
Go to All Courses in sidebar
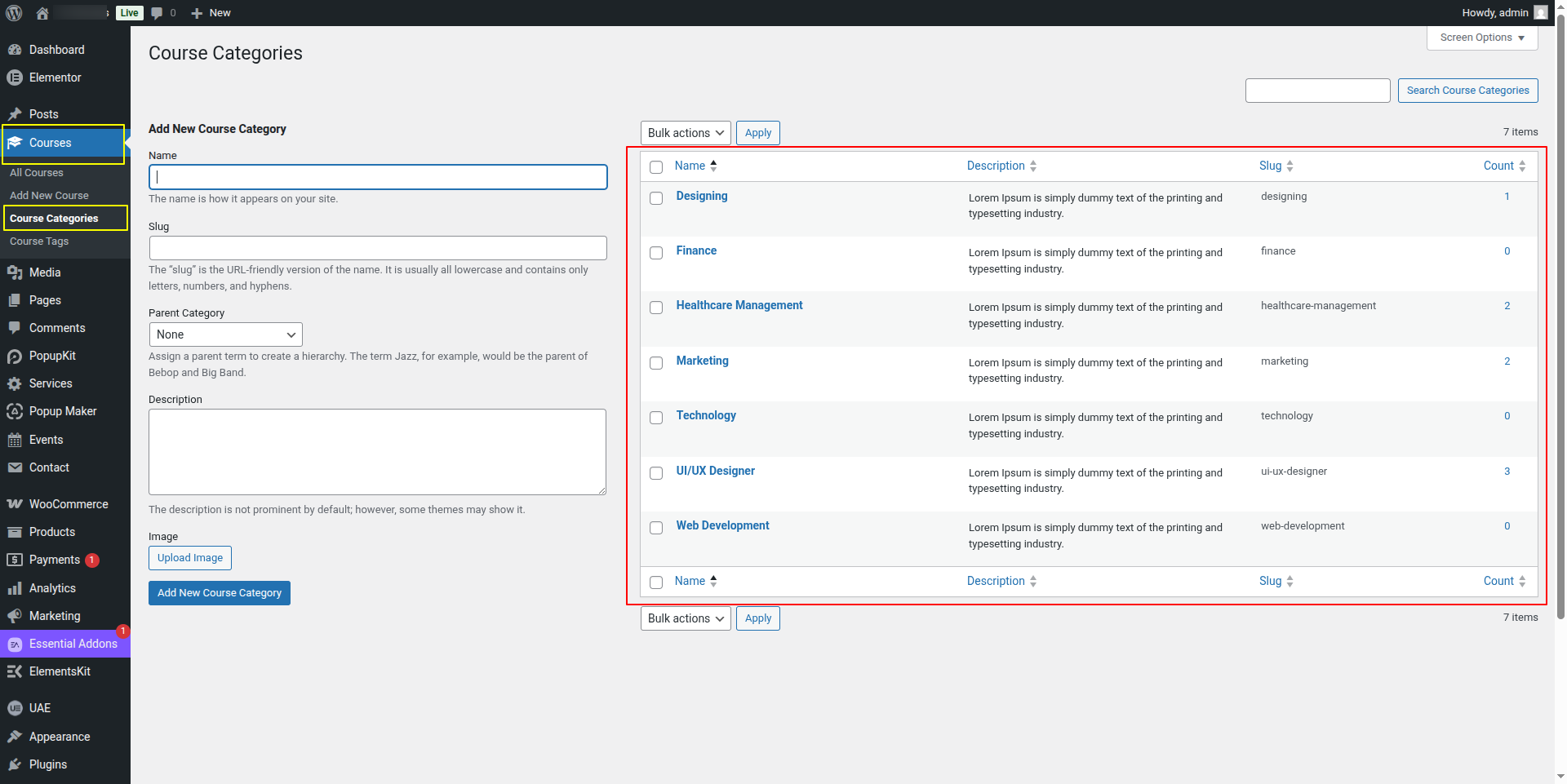[37, 173]
